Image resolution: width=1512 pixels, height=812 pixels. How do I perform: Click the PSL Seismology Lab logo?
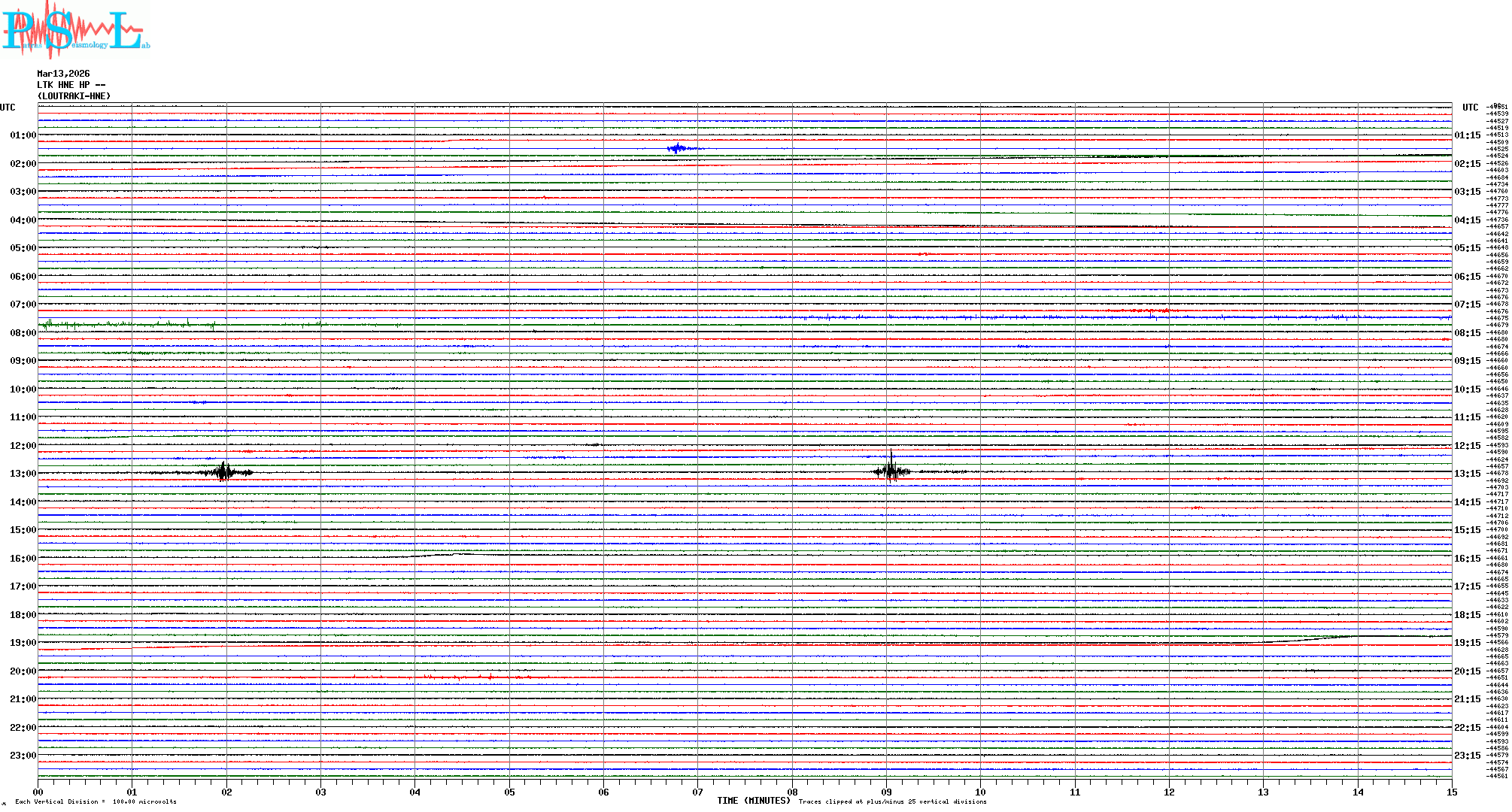75,29
